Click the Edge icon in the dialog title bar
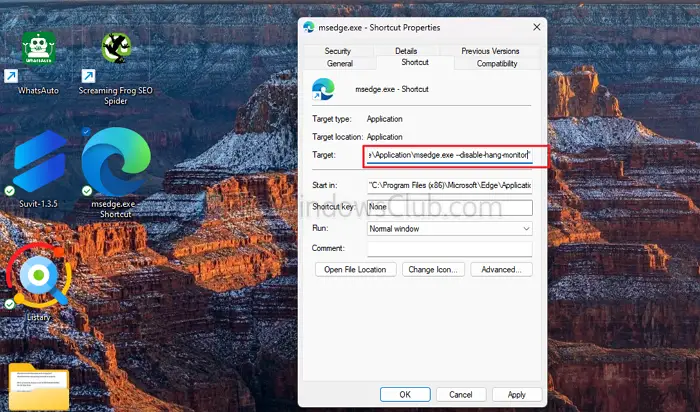Image resolution: width=700 pixels, height=412 pixels. coord(308,28)
